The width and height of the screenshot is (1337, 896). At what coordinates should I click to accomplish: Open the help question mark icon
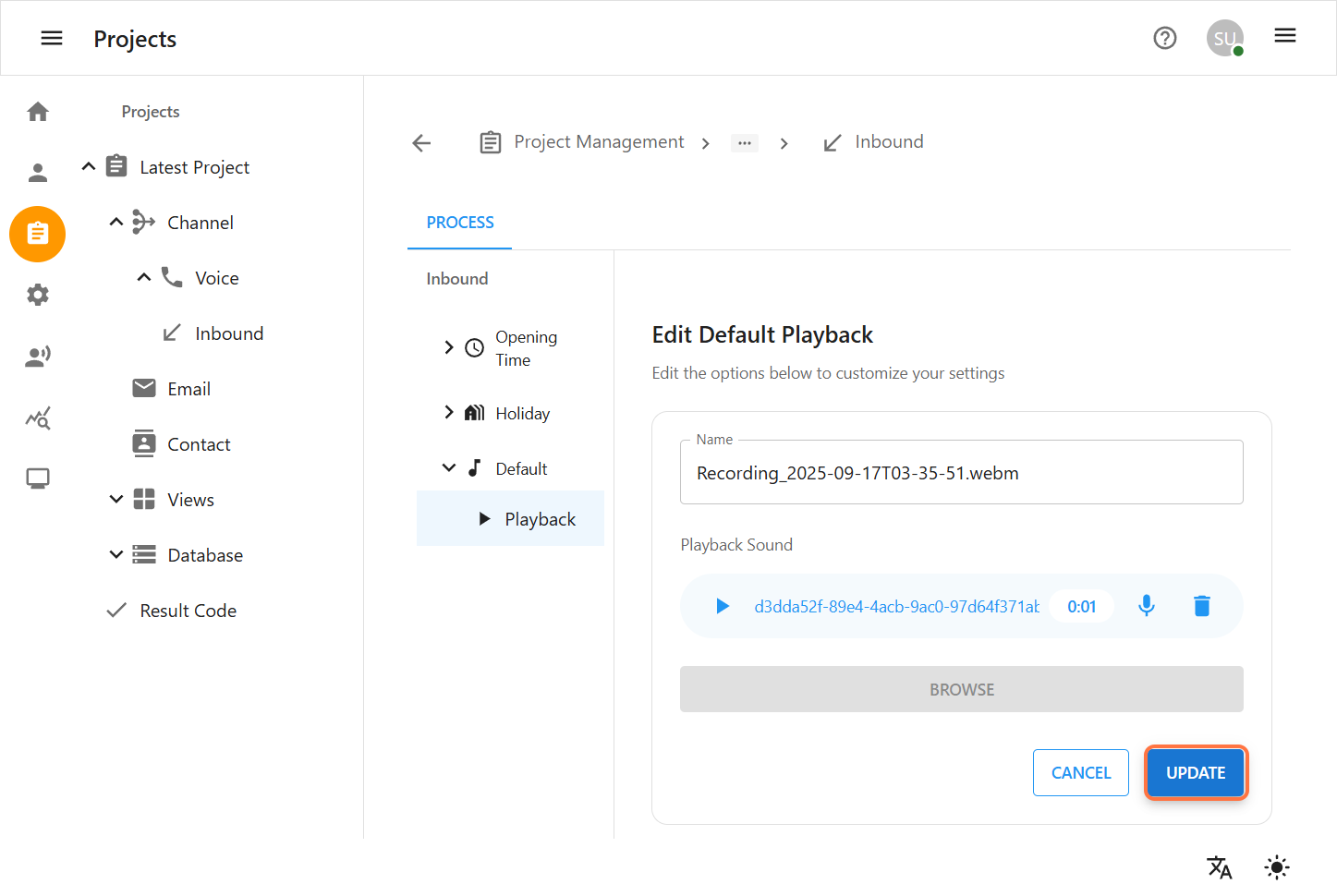tap(1164, 38)
